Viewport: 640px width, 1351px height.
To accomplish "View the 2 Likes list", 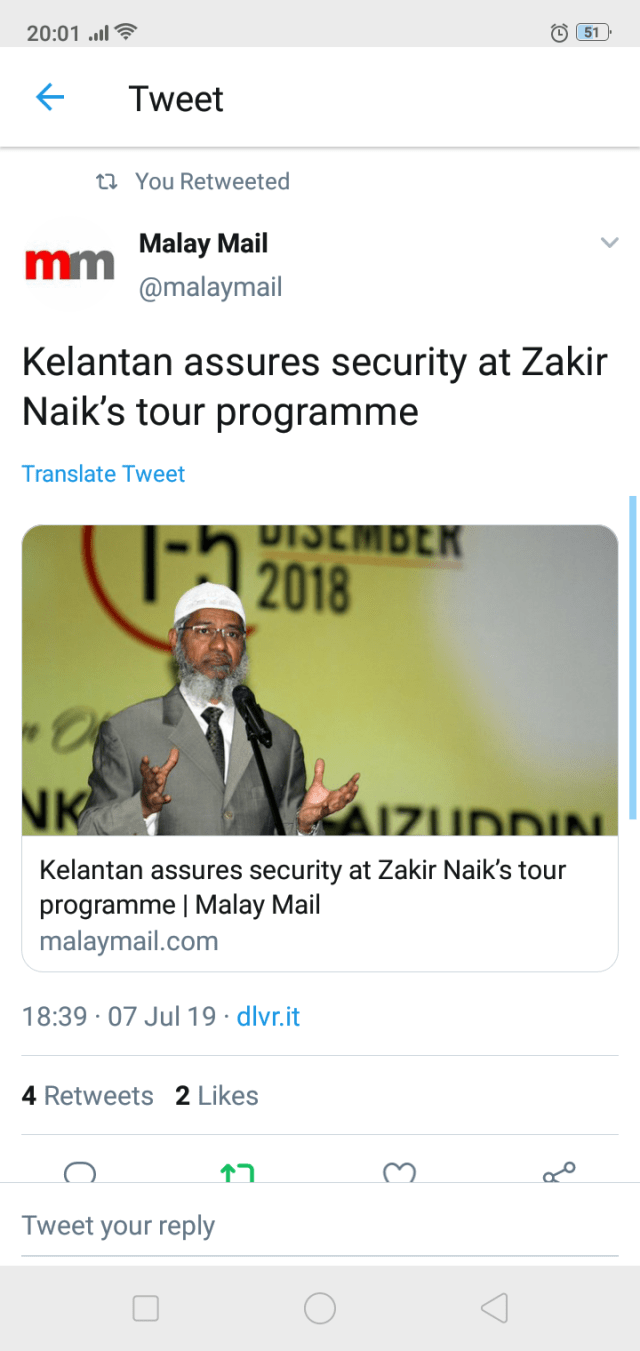I will point(217,1095).
